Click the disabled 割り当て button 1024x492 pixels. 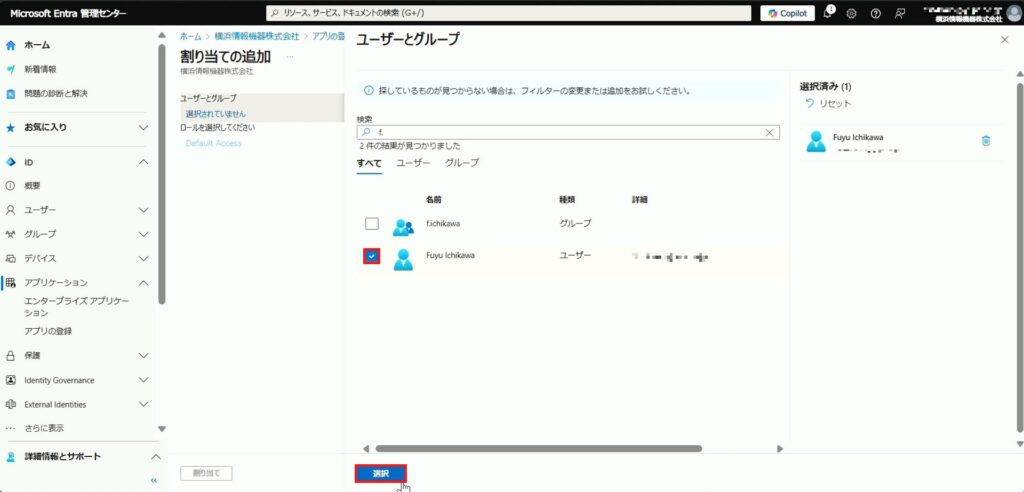(x=206, y=473)
